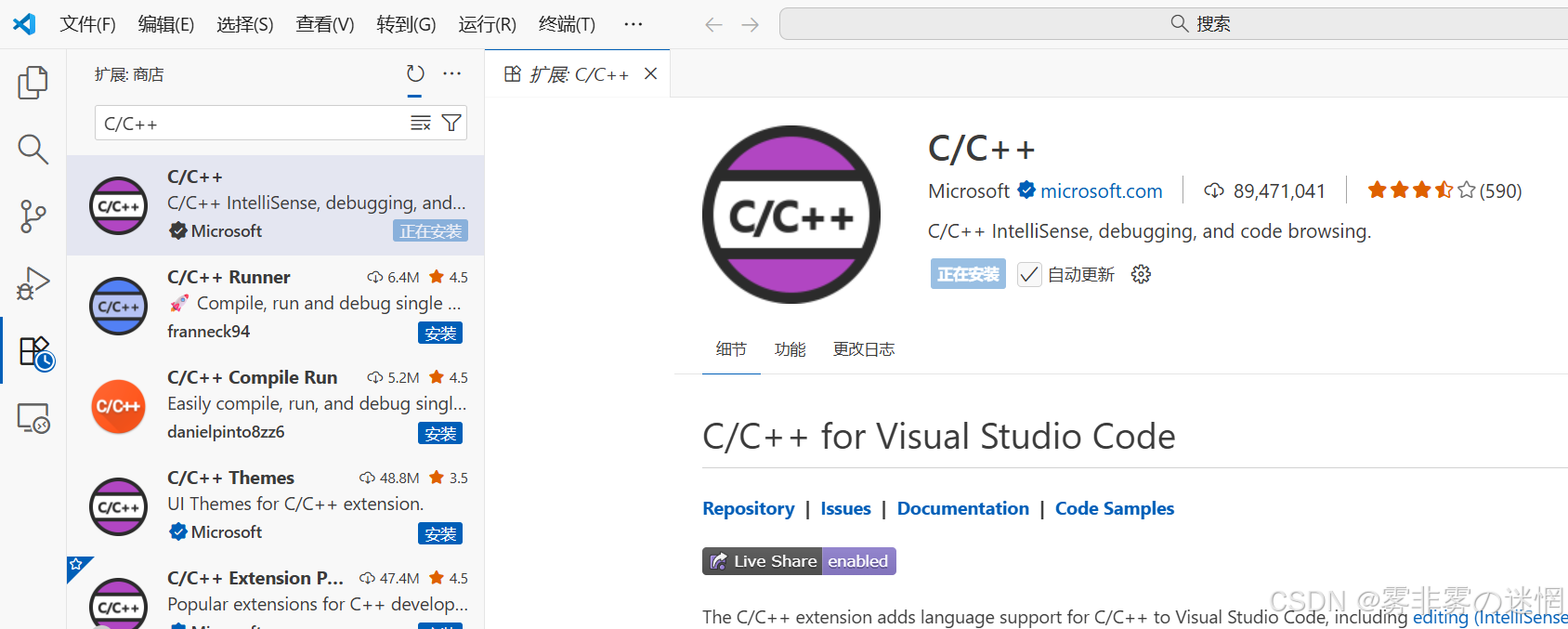Open the Edit menu

point(166,24)
